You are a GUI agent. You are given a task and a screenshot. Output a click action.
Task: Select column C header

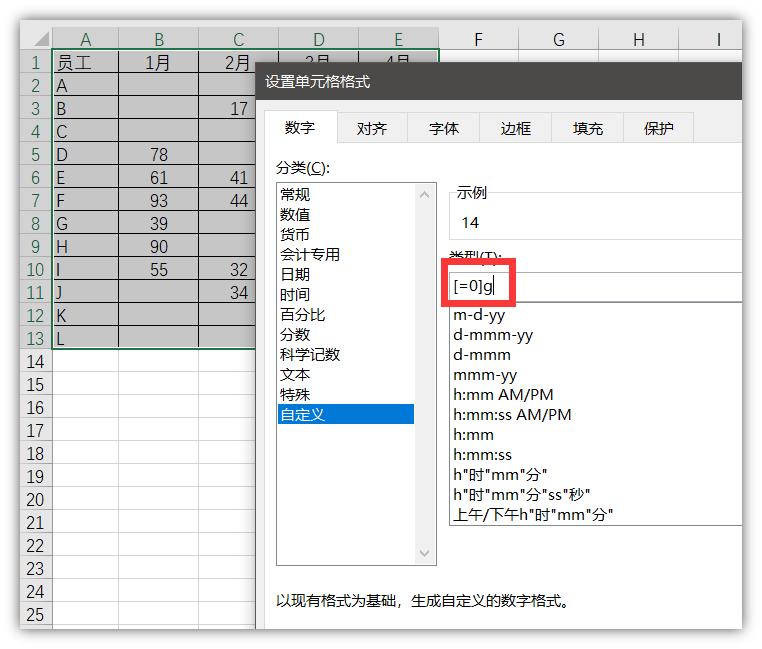[239, 39]
